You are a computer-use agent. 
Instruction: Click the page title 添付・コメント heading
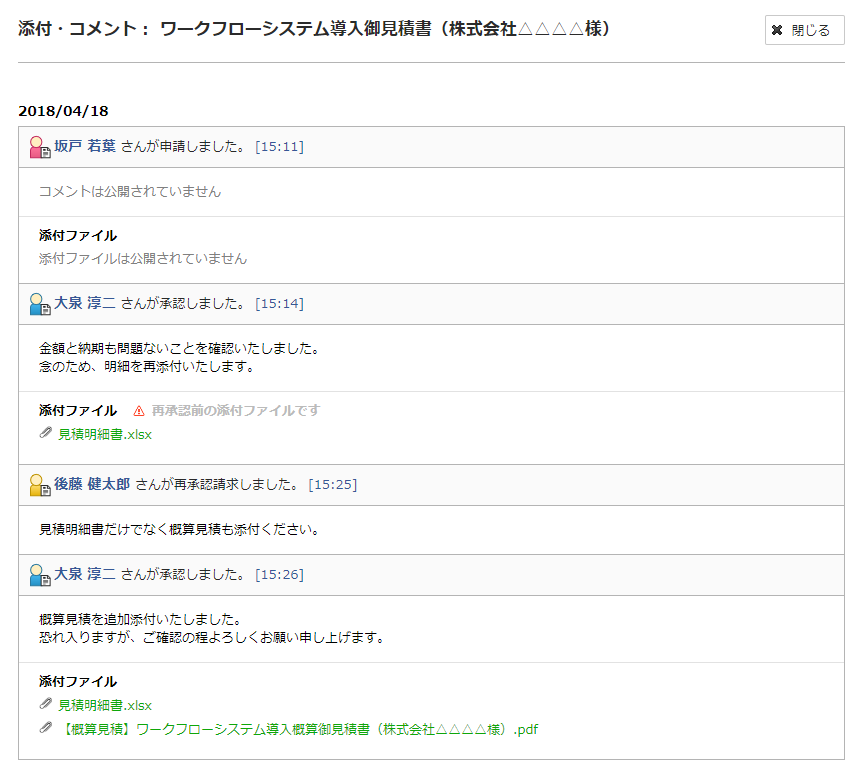click(x=314, y=29)
